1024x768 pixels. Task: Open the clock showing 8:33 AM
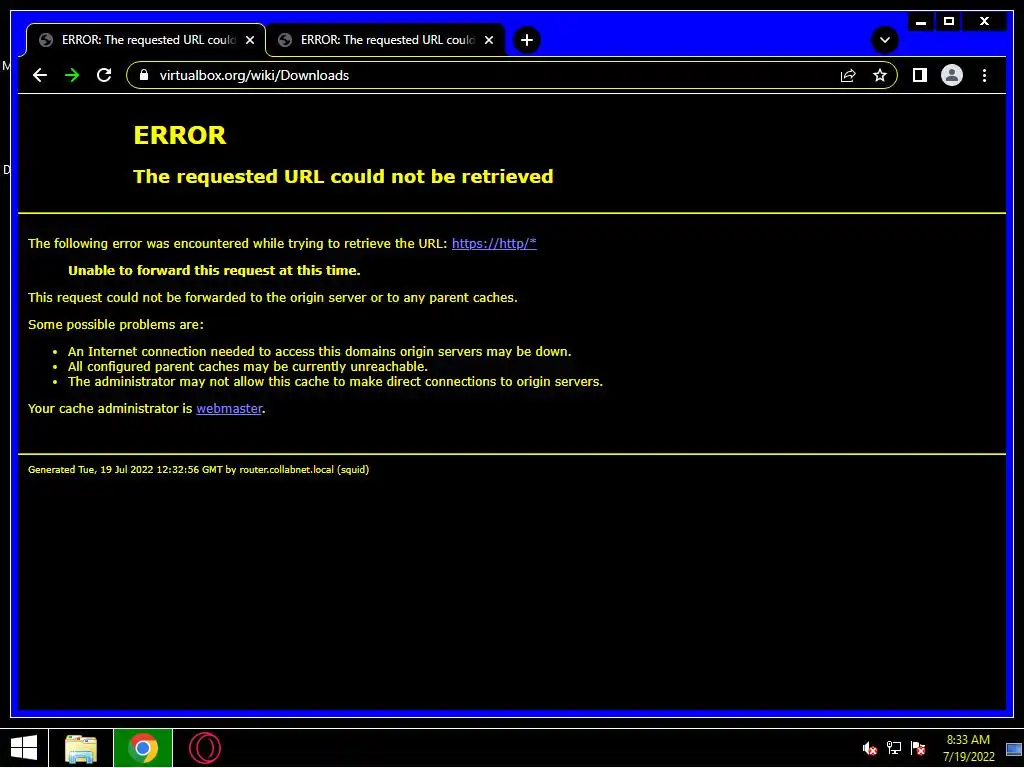968,748
